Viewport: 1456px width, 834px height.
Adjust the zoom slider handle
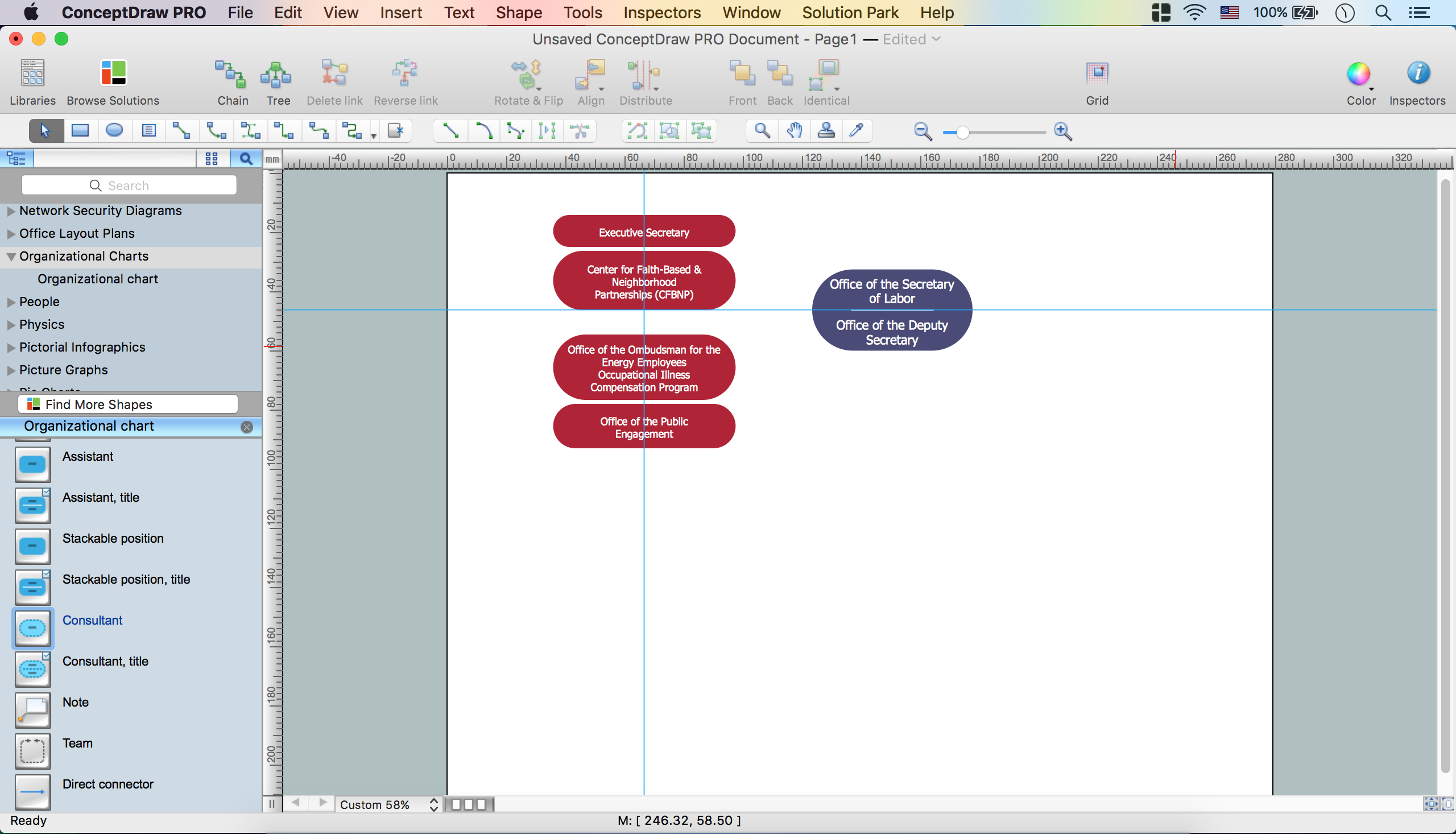click(x=963, y=133)
